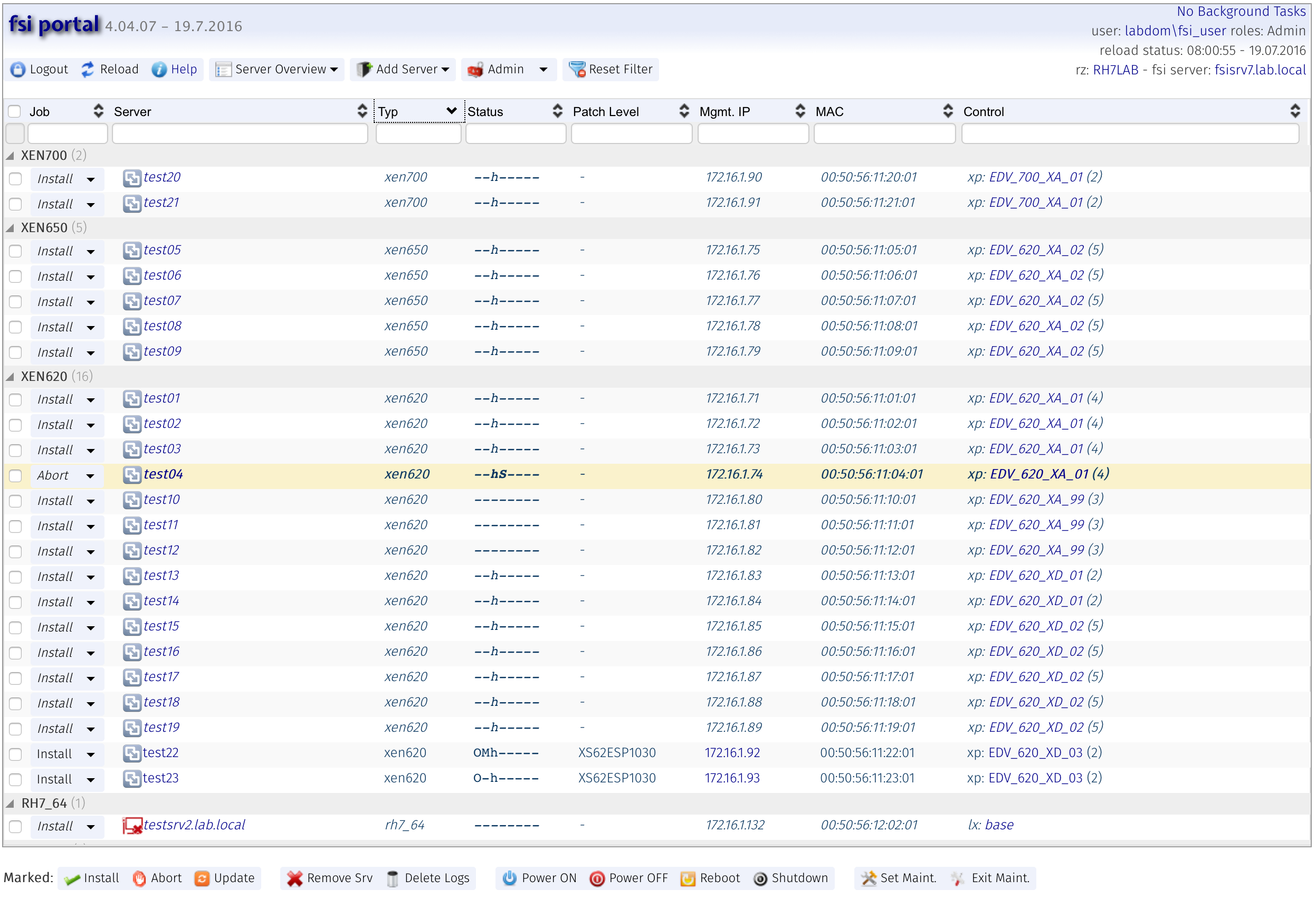The height and width of the screenshot is (899, 1316).
Task: Click the Logout icon button
Action: 18,69
